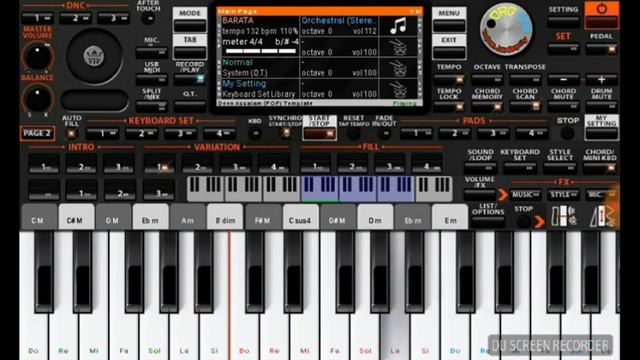Click the joystick crown wheel

point(94,56)
